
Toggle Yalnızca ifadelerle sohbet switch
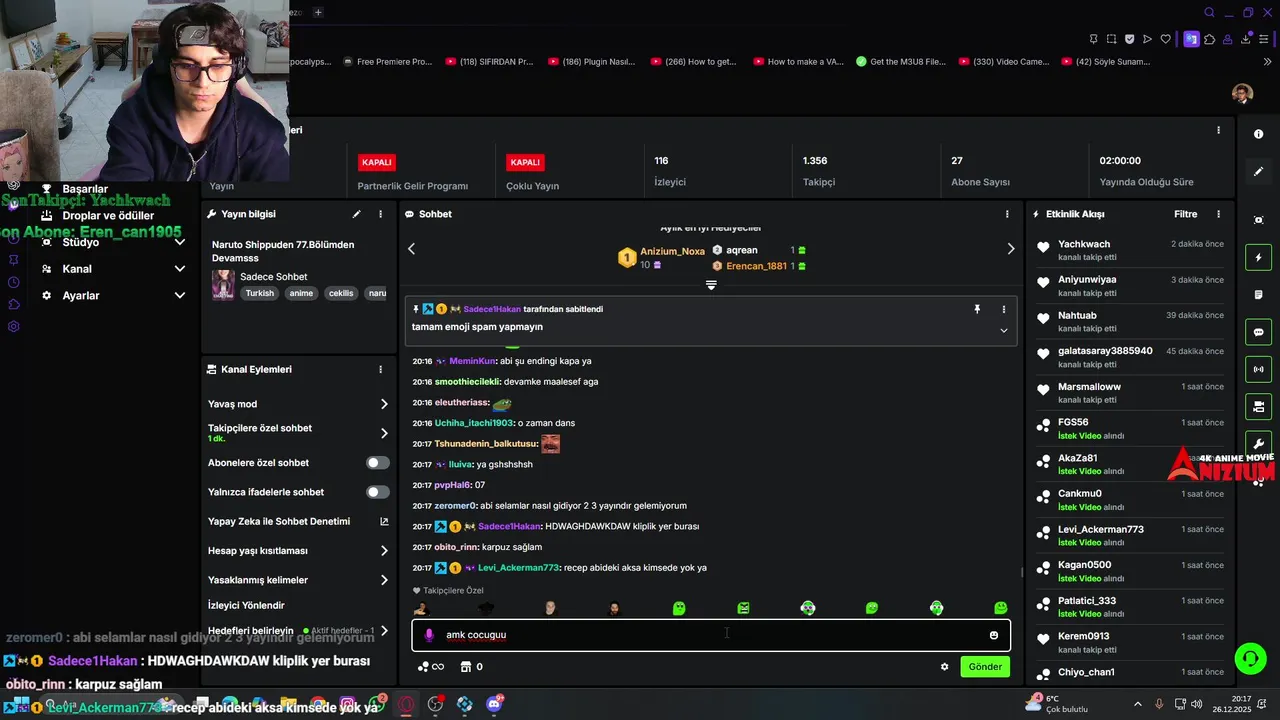[378, 492]
